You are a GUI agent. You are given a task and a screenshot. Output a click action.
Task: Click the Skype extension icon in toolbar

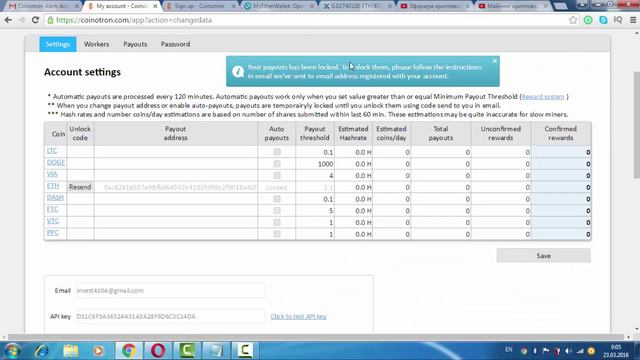click(603, 20)
